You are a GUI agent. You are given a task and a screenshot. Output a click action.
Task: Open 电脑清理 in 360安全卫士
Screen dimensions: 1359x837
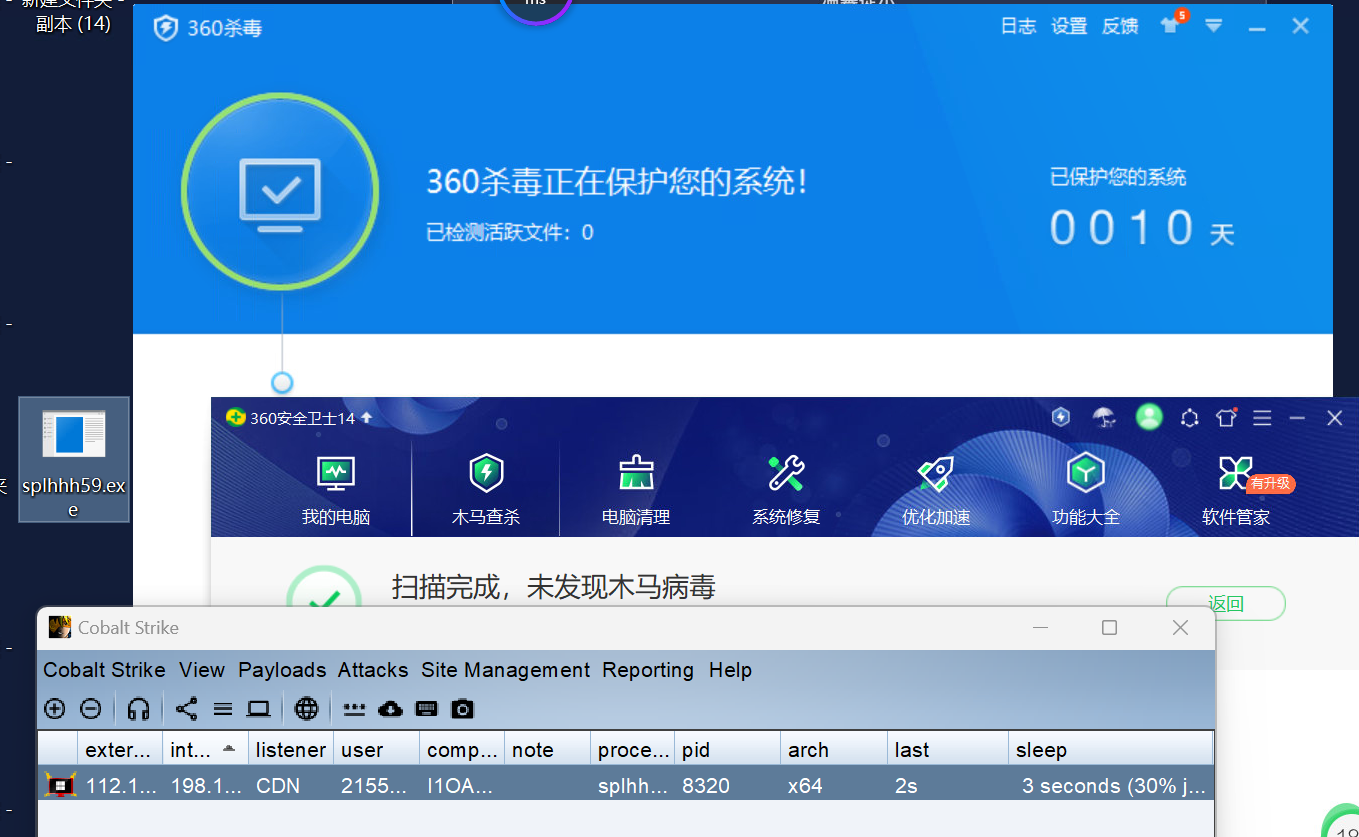[x=636, y=489]
